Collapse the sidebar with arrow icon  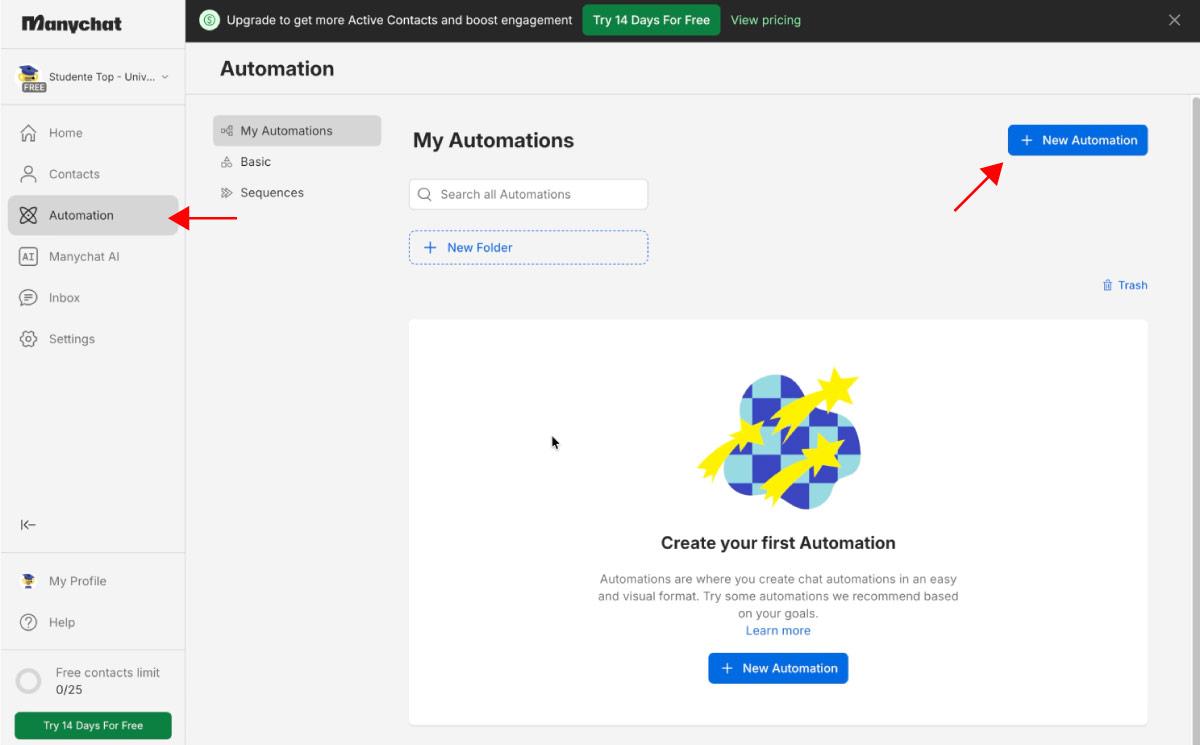(29, 525)
